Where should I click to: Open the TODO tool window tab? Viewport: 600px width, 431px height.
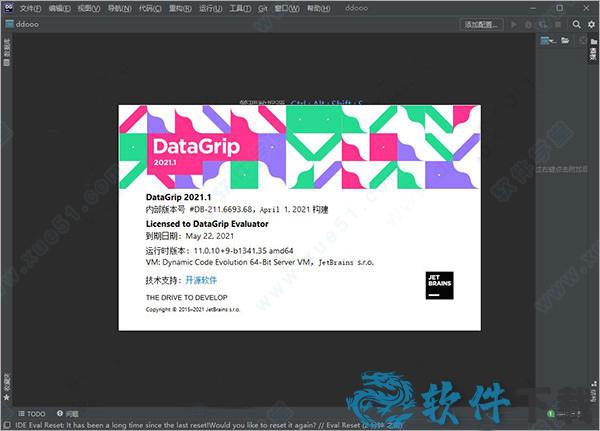point(32,413)
